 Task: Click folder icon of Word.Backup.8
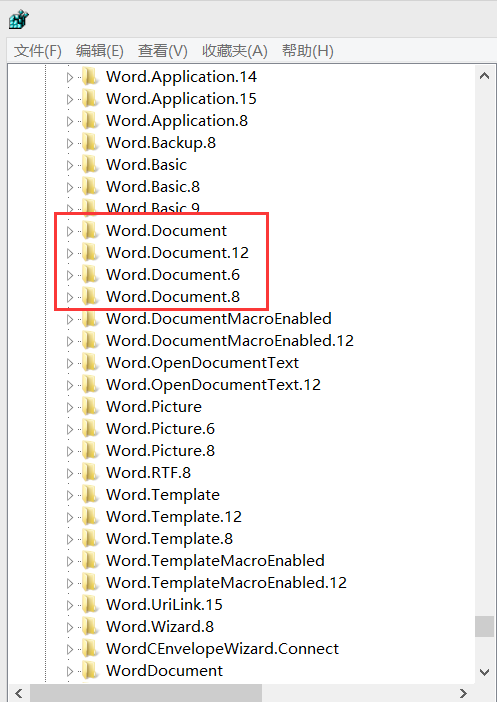tap(90, 142)
